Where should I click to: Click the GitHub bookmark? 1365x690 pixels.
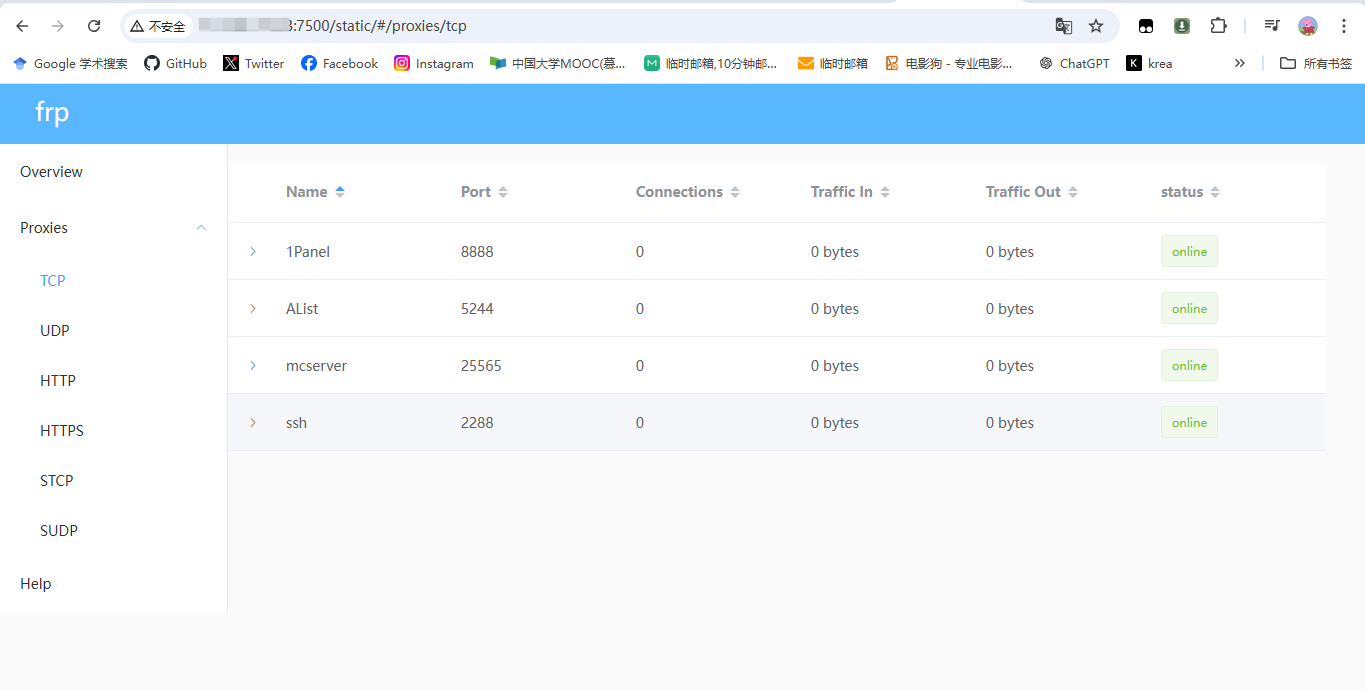coord(175,63)
